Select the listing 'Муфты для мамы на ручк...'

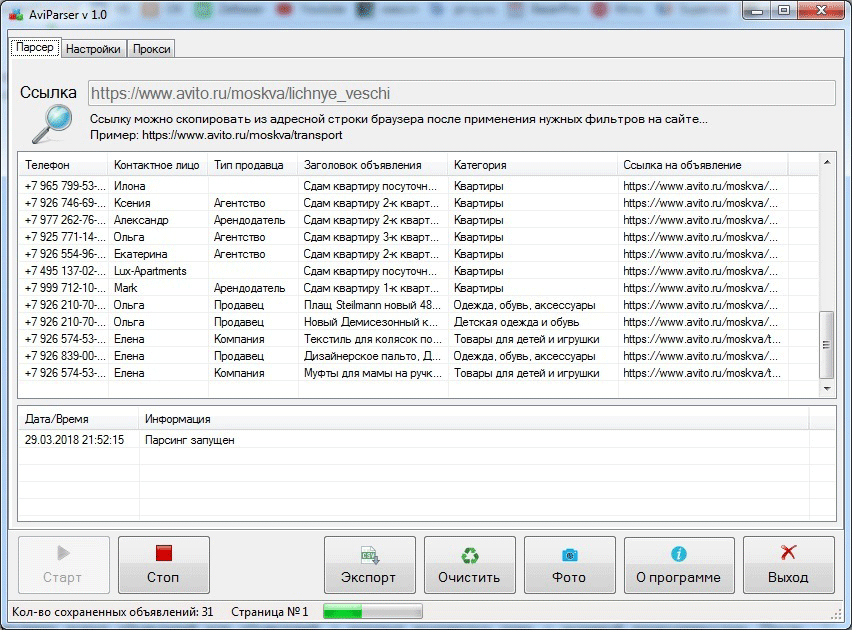tap(373, 373)
